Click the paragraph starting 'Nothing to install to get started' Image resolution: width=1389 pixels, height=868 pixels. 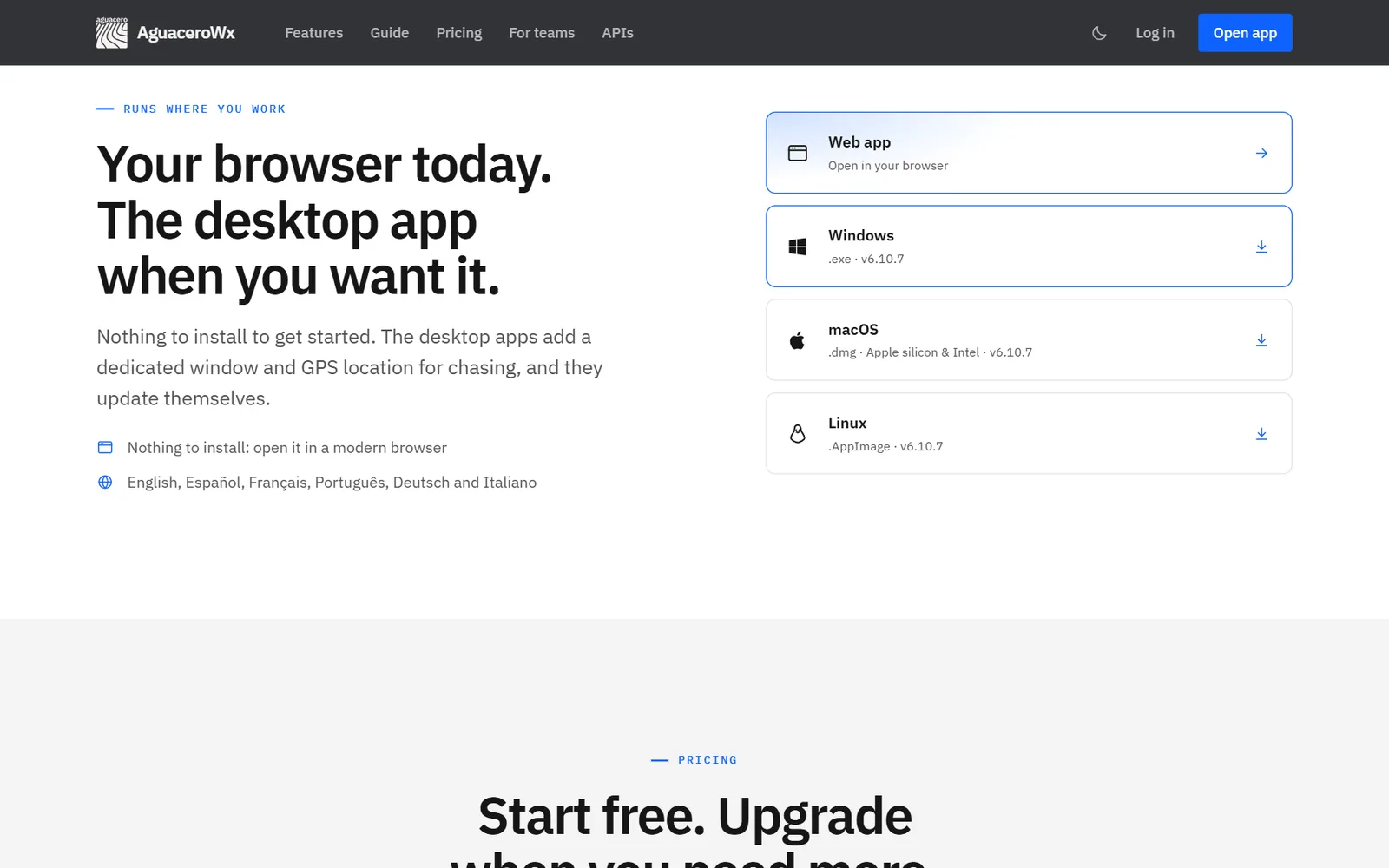pyautogui.click(x=350, y=367)
